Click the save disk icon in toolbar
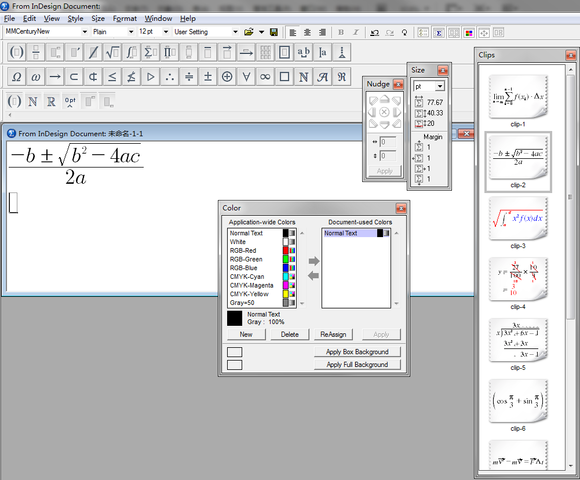580x480 pixels. (x=274, y=32)
